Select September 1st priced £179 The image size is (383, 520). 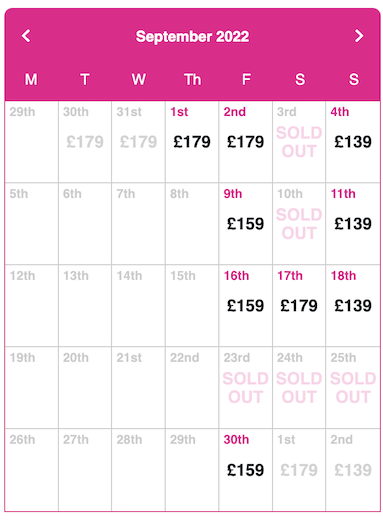pyautogui.click(x=192, y=142)
